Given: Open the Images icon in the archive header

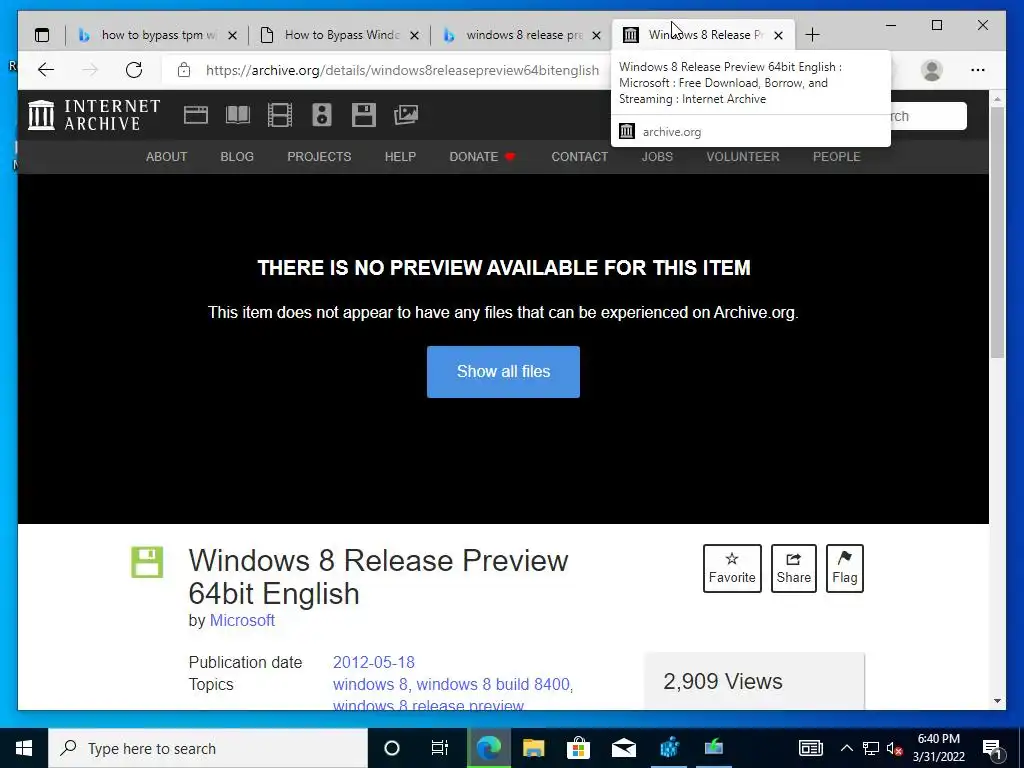Looking at the screenshot, I should (x=406, y=115).
